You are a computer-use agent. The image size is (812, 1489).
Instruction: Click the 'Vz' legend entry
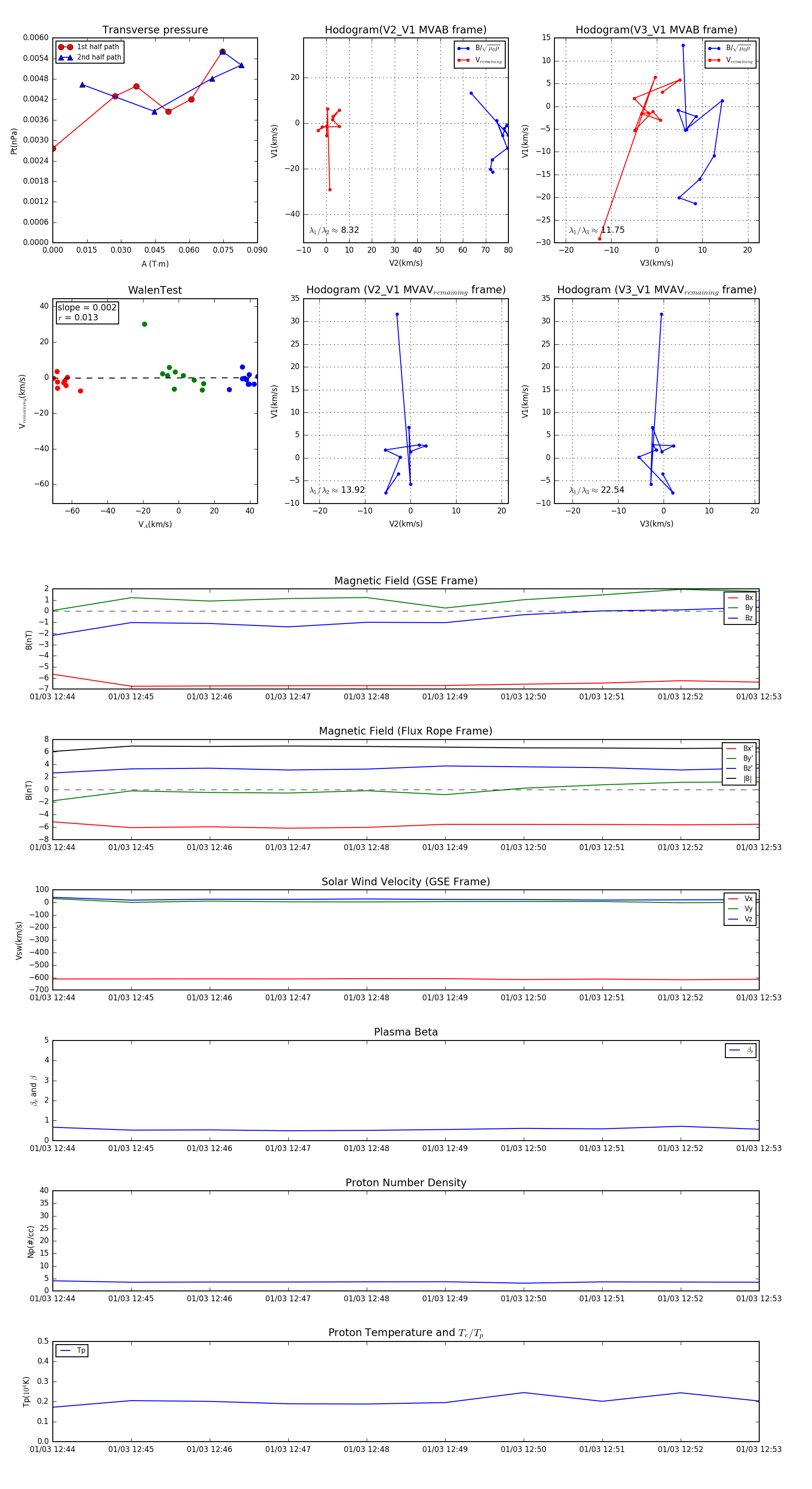[x=740, y=919]
